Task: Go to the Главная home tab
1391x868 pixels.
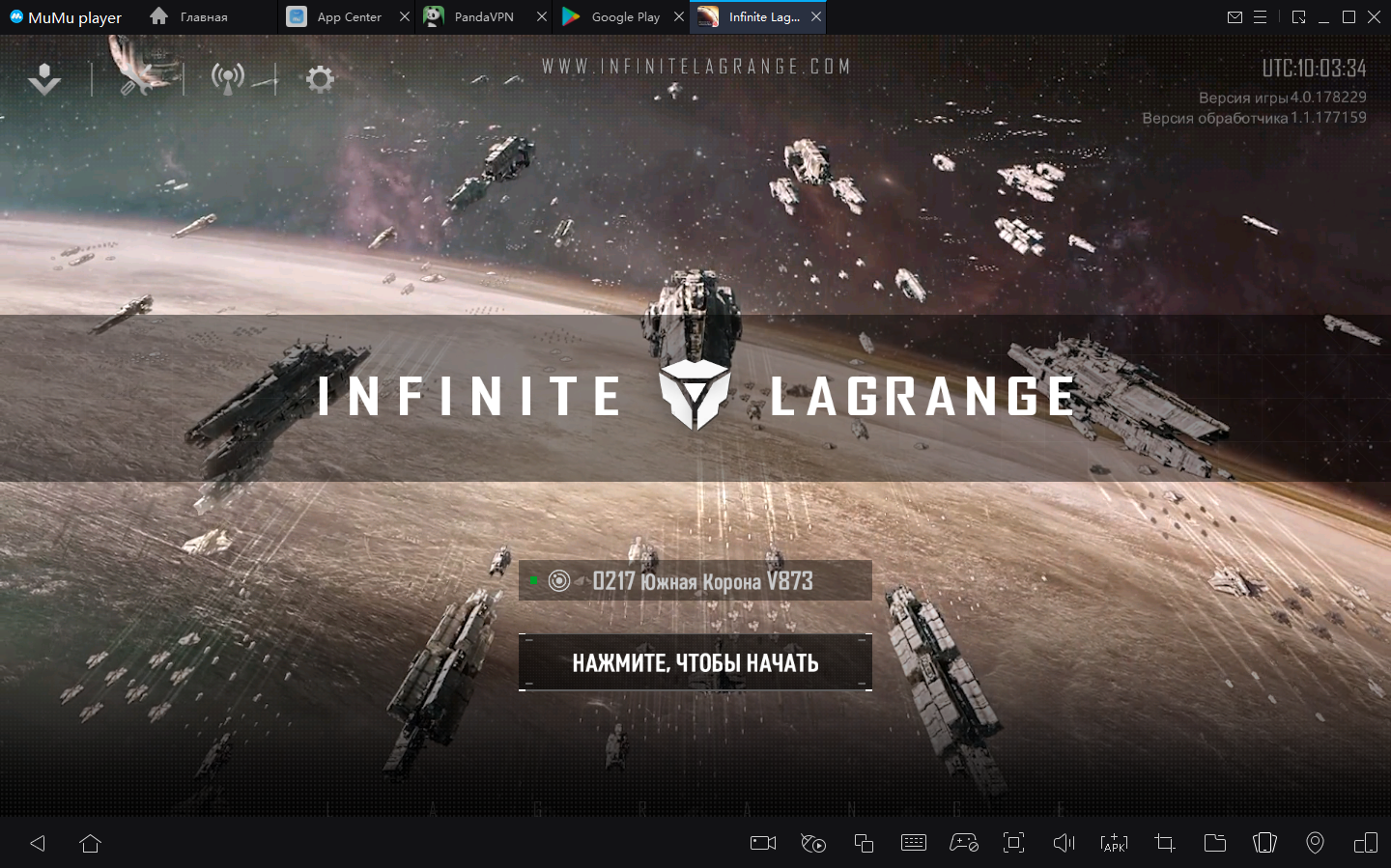Action: pyautogui.click(x=190, y=17)
